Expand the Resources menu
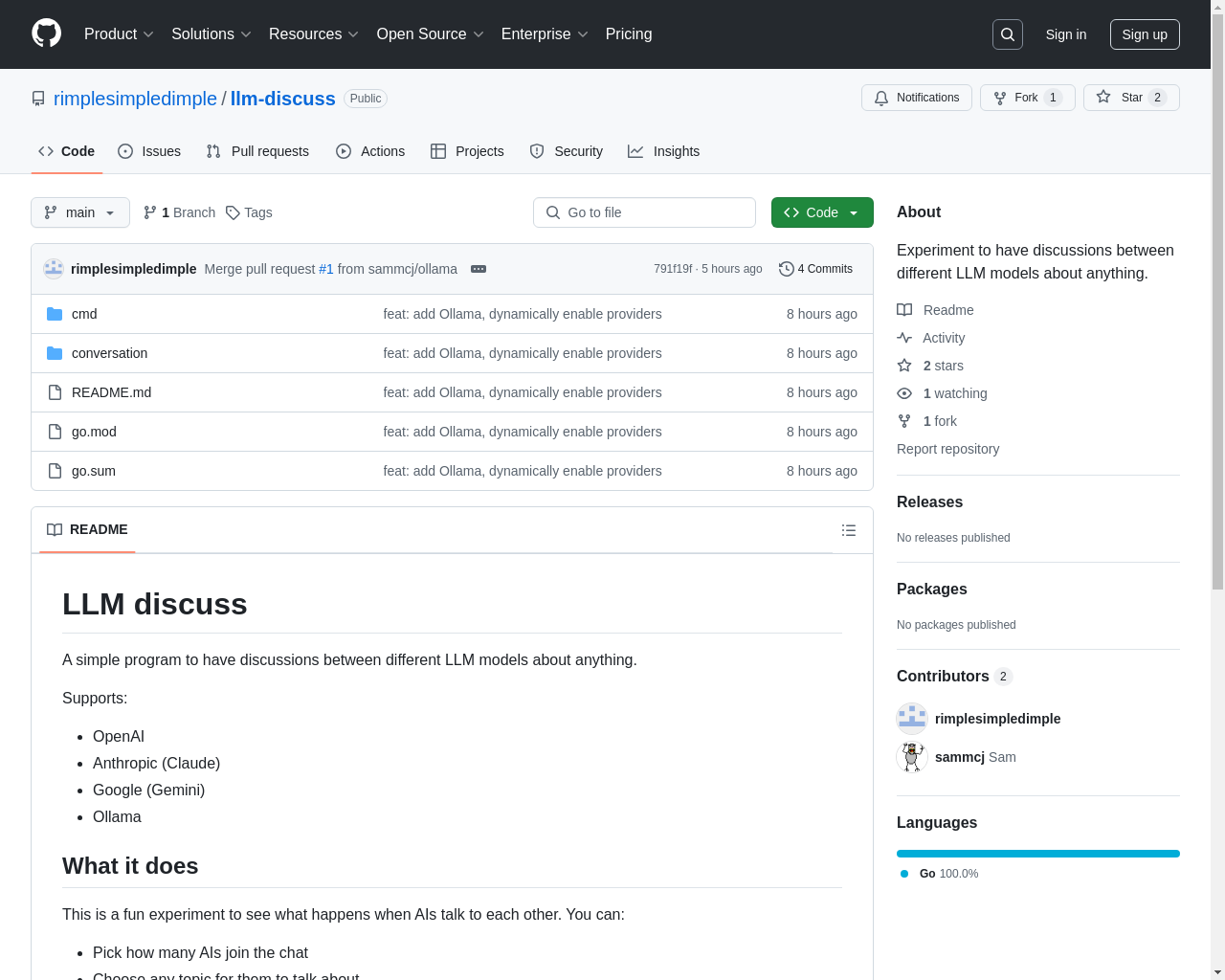The width and height of the screenshot is (1225, 980). pyautogui.click(x=314, y=34)
